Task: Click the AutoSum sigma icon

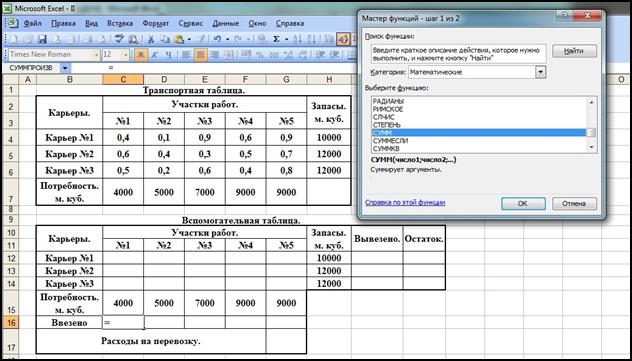Action: pyautogui.click(x=276, y=39)
